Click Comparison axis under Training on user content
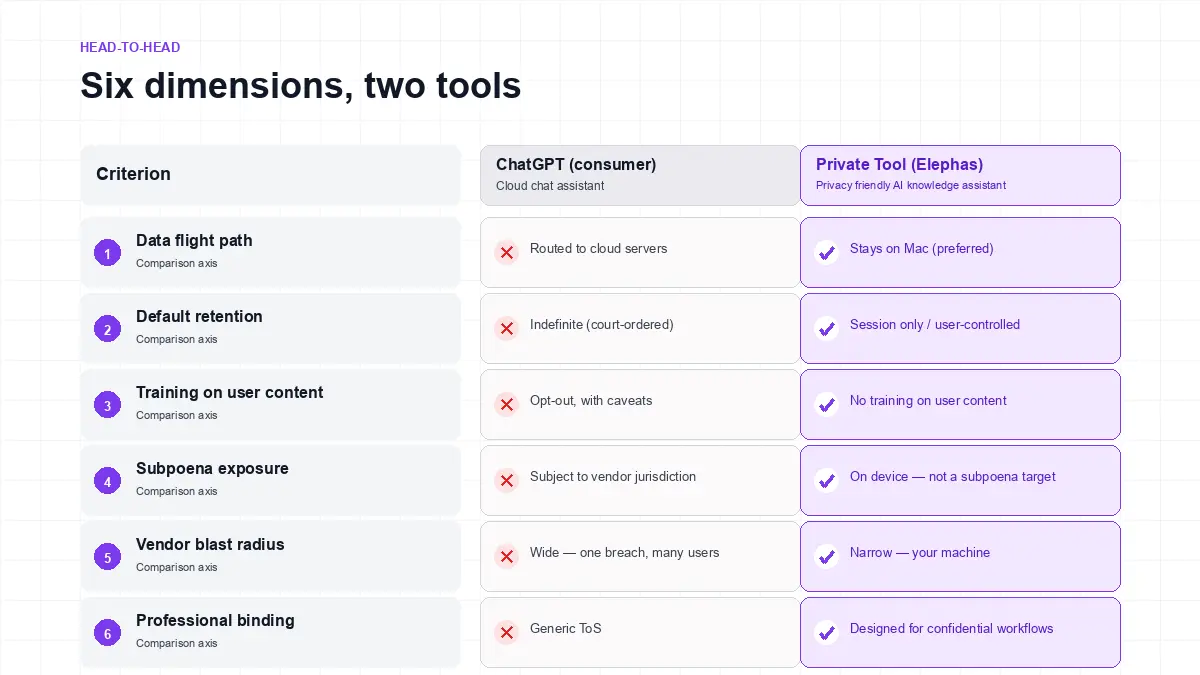The image size is (1200, 675). 177,416
